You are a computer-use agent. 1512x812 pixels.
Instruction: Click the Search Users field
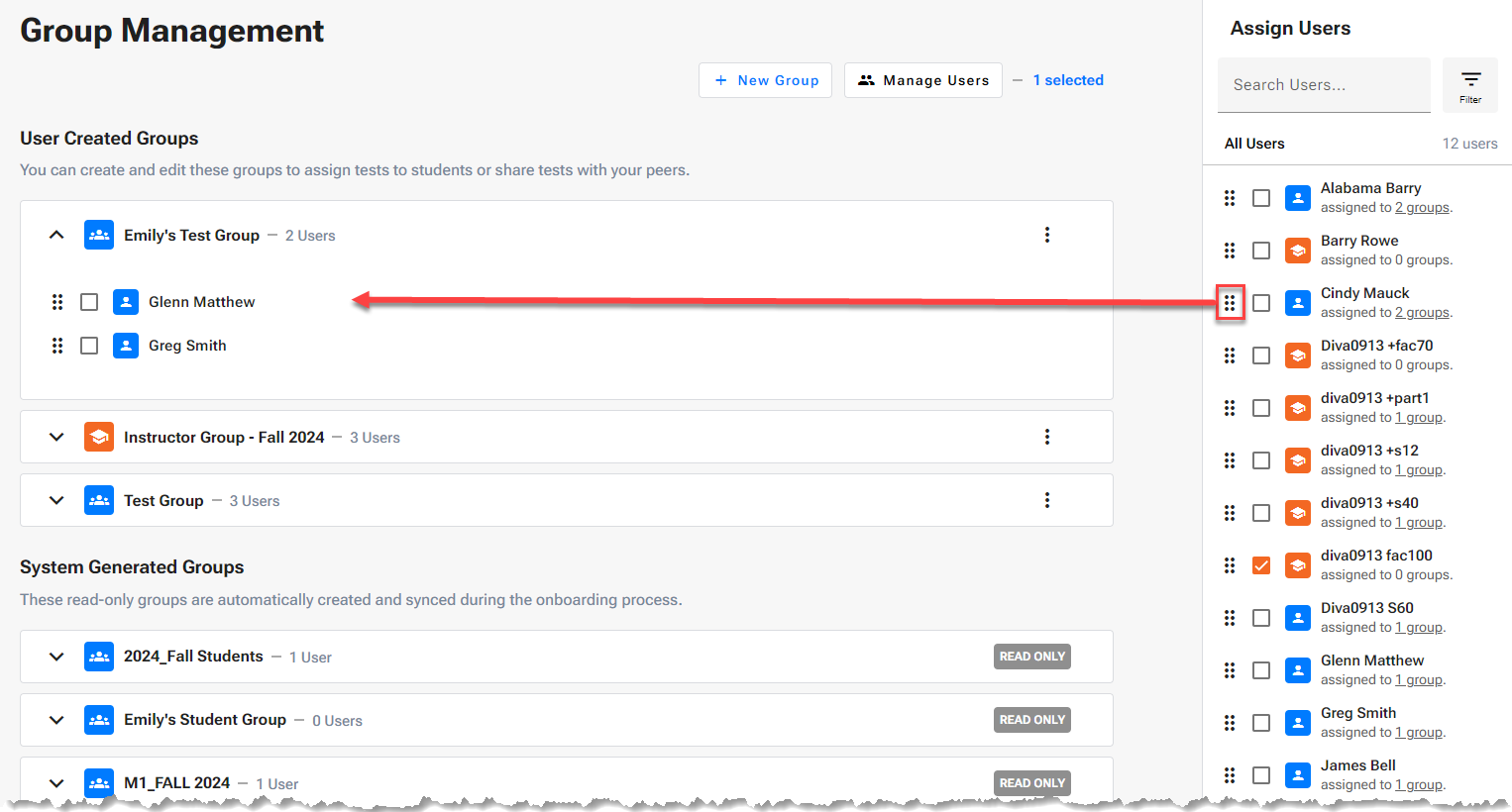[1324, 85]
